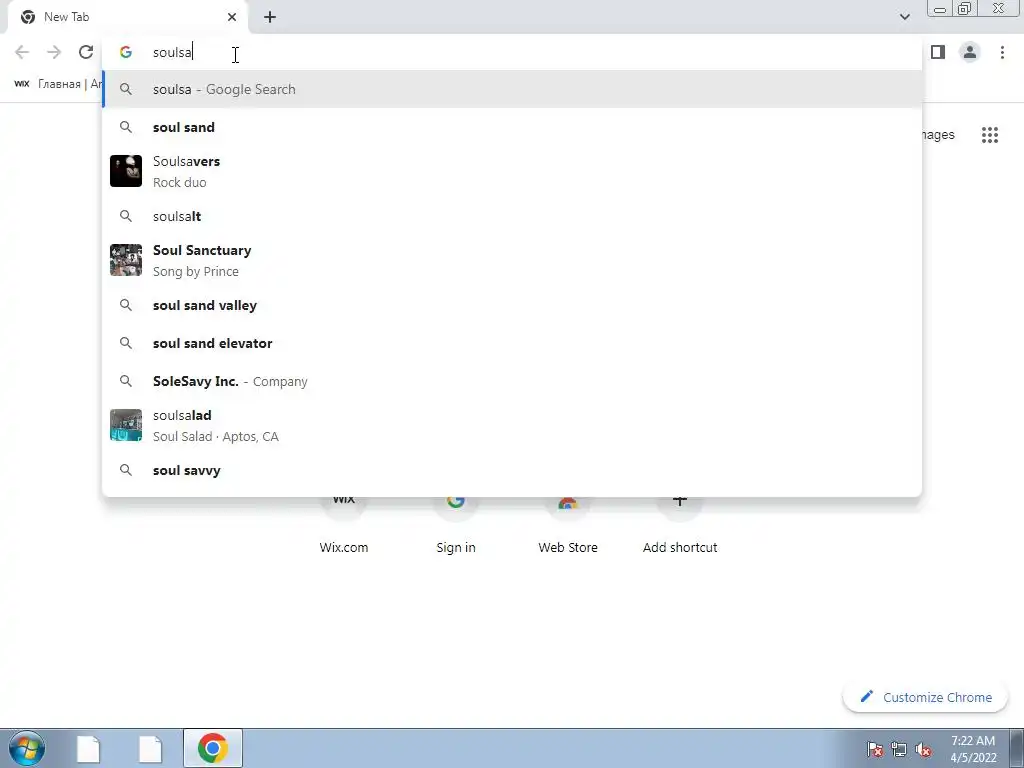This screenshot has height=768, width=1024.
Task: Open the first blank document taskbar icon
Action: [x=88, y=748]
